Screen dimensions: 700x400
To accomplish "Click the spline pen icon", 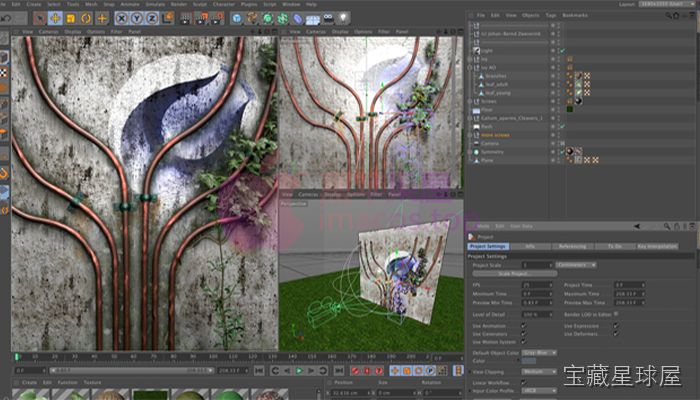I will click(252, 18).
